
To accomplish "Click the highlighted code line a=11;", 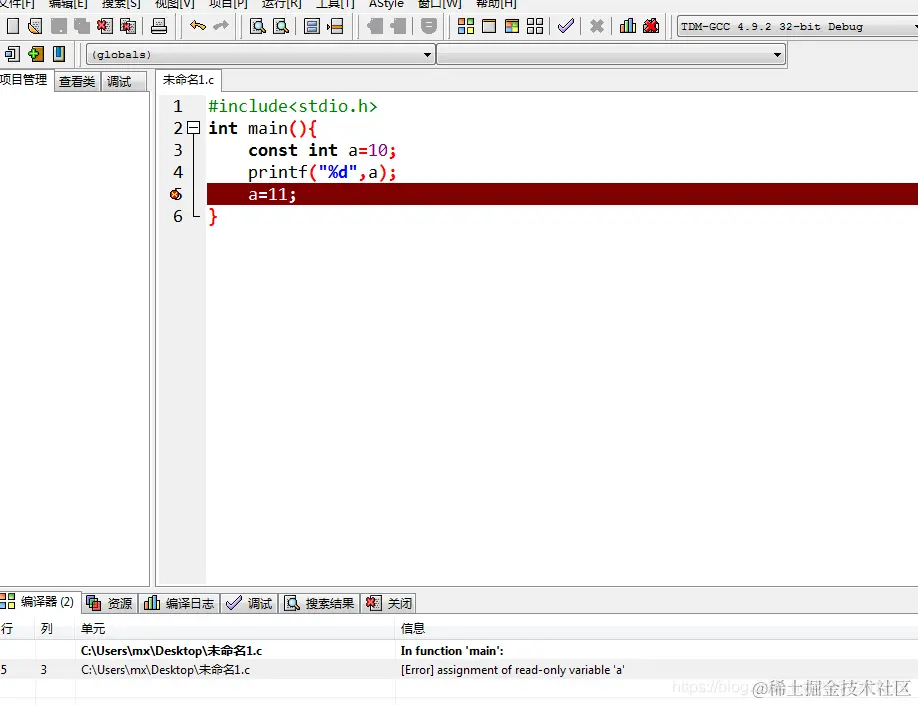I will (x=562, y=194).
